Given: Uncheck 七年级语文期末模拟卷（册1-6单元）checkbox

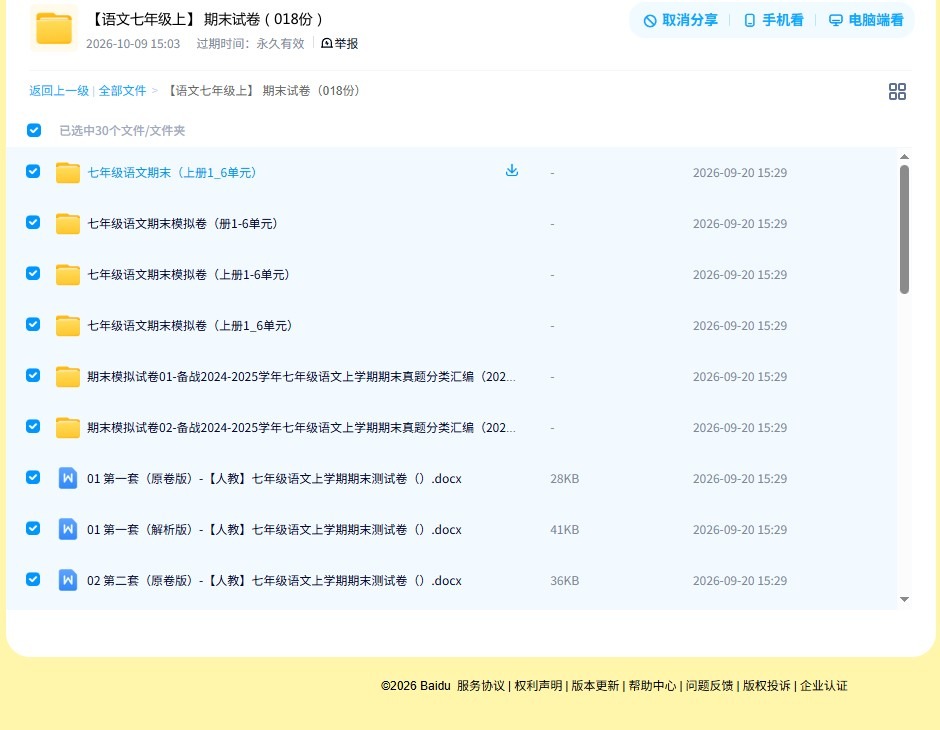Looking at the screenshot, I should click(x=33, y=222).
